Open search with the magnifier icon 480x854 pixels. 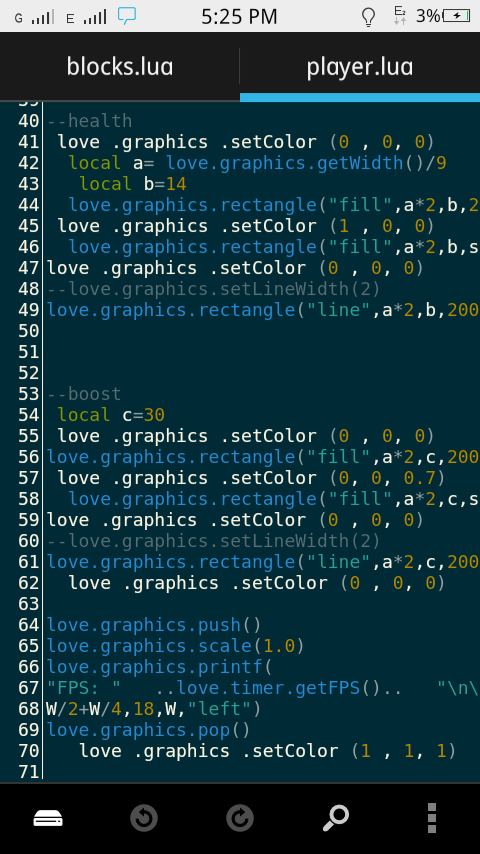pos(336,818)
